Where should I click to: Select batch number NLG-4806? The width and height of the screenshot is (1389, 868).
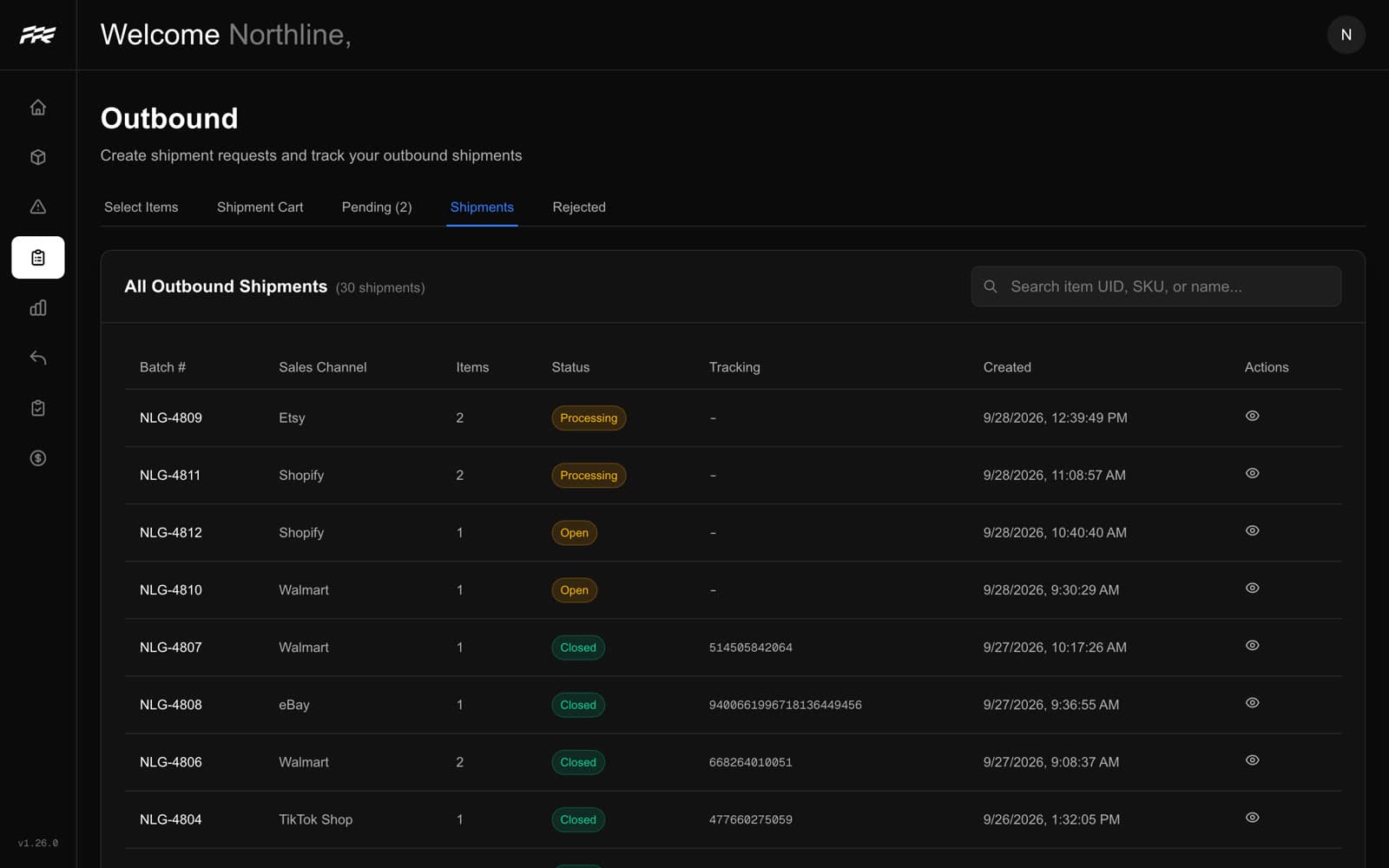[171, 761]
